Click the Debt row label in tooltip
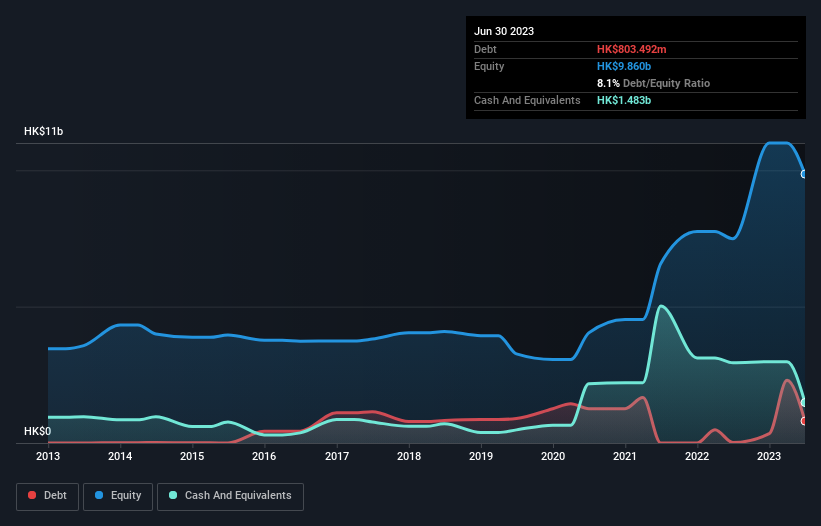 [x=485, y=49]
